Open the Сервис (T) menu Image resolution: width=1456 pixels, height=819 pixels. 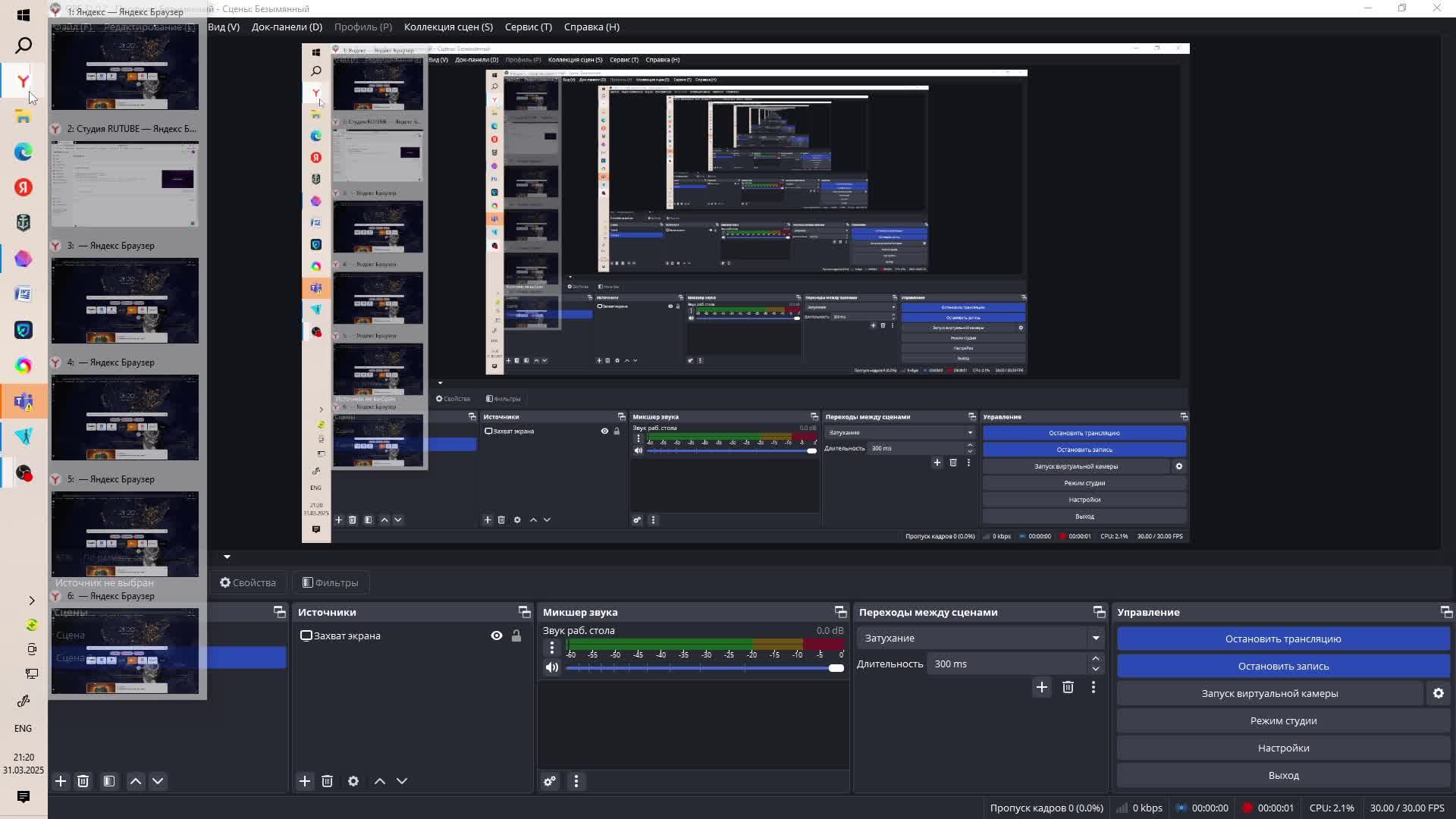(528, 27)
